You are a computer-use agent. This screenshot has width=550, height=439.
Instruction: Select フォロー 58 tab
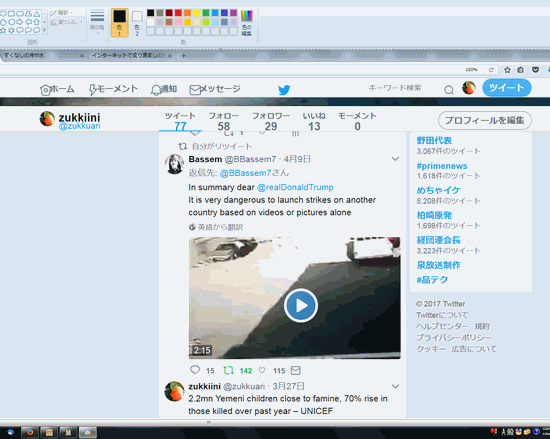coord(223,121)
